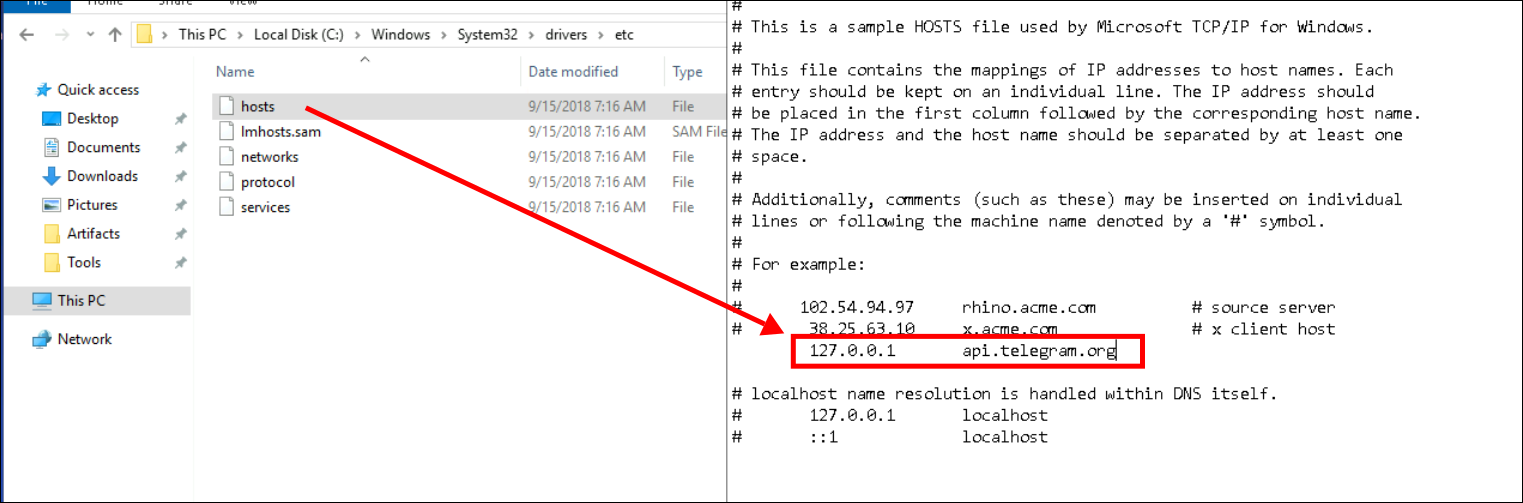Click the SAM File type cell for lmhosts.sam
This screenshot has height=503, width=1523.
(x=699, y=131)
